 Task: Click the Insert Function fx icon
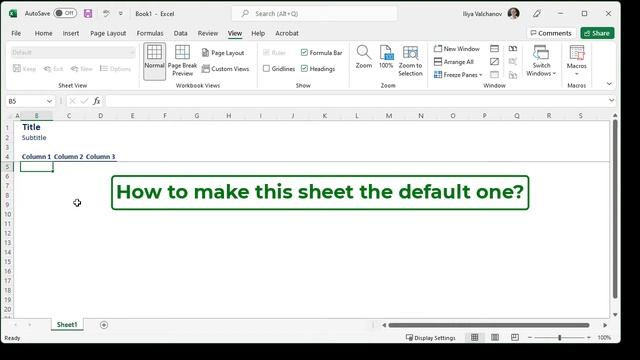pos(96,101)
